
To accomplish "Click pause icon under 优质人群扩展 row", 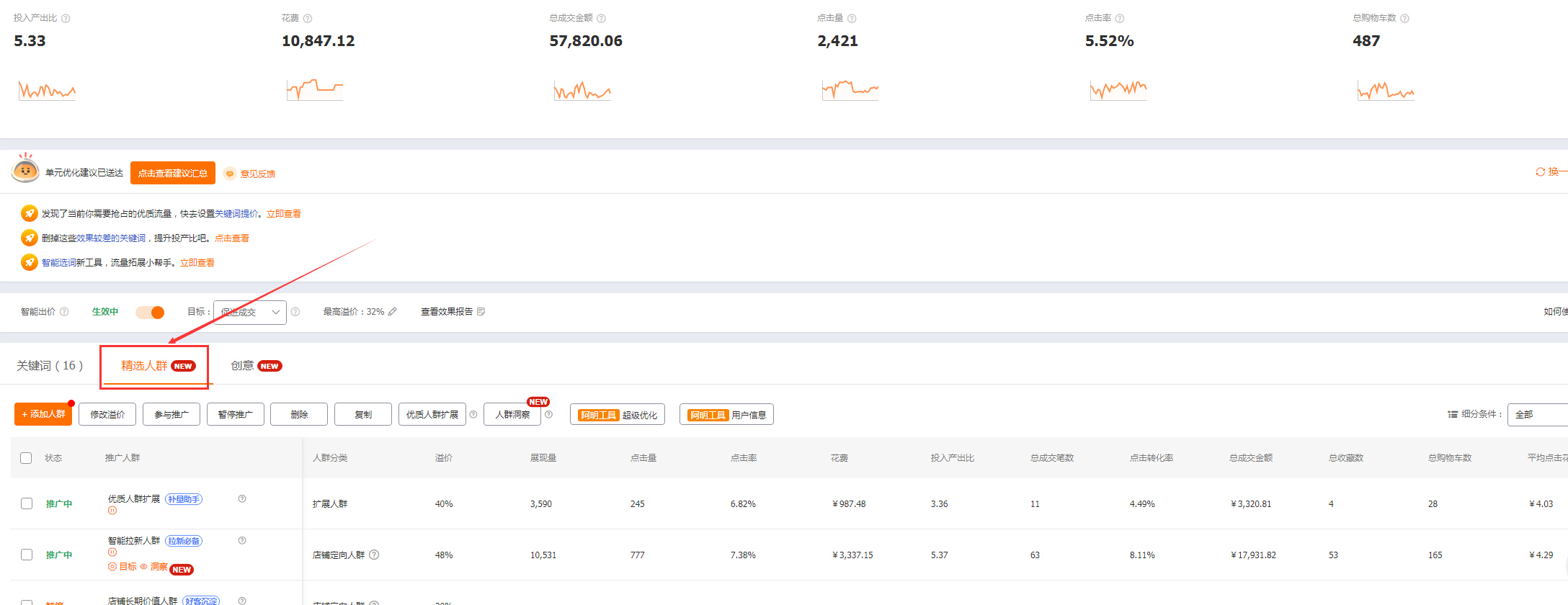I will tap(112, 511).
